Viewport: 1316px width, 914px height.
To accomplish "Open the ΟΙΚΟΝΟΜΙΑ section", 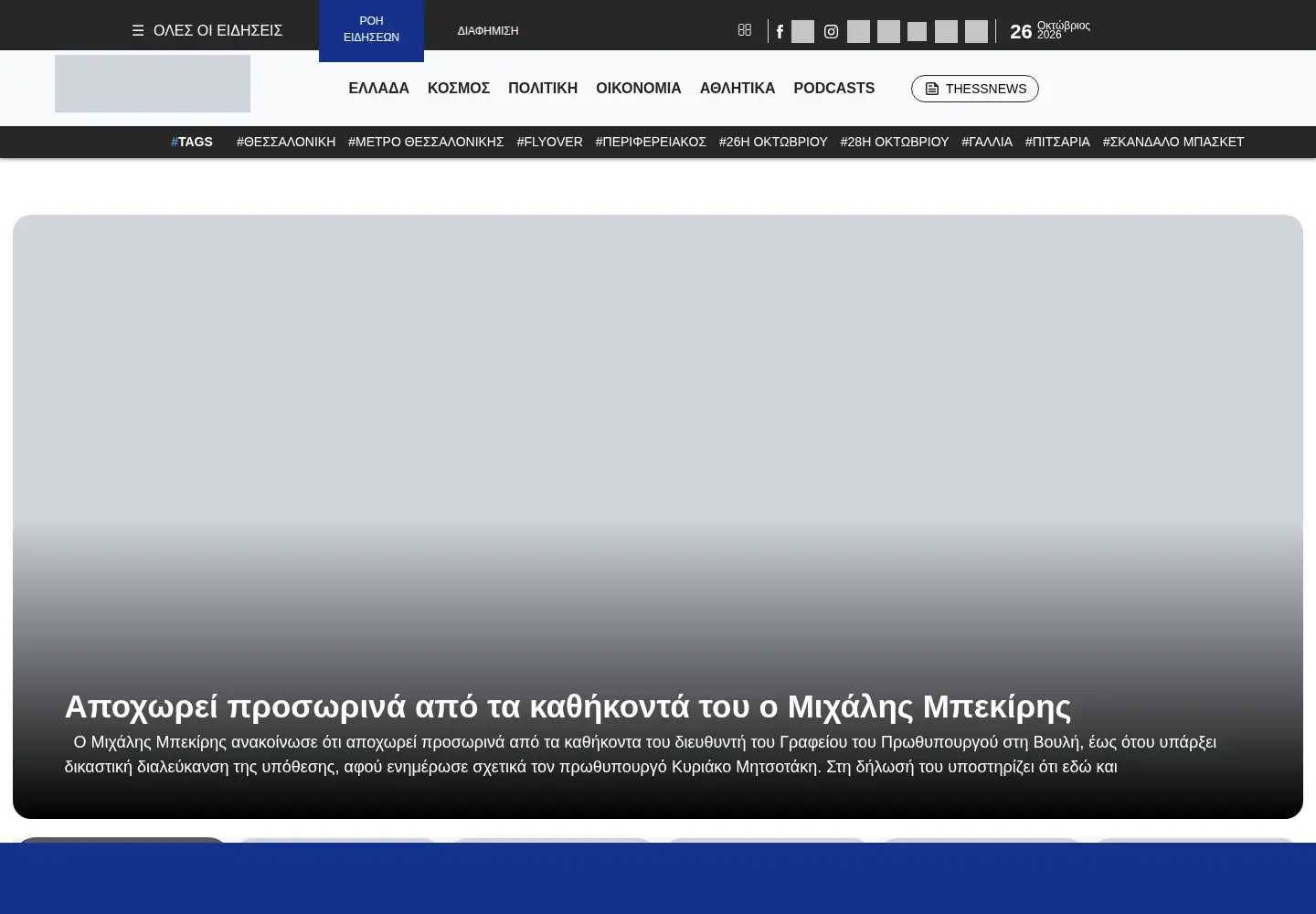I will [x=639, y=88].
